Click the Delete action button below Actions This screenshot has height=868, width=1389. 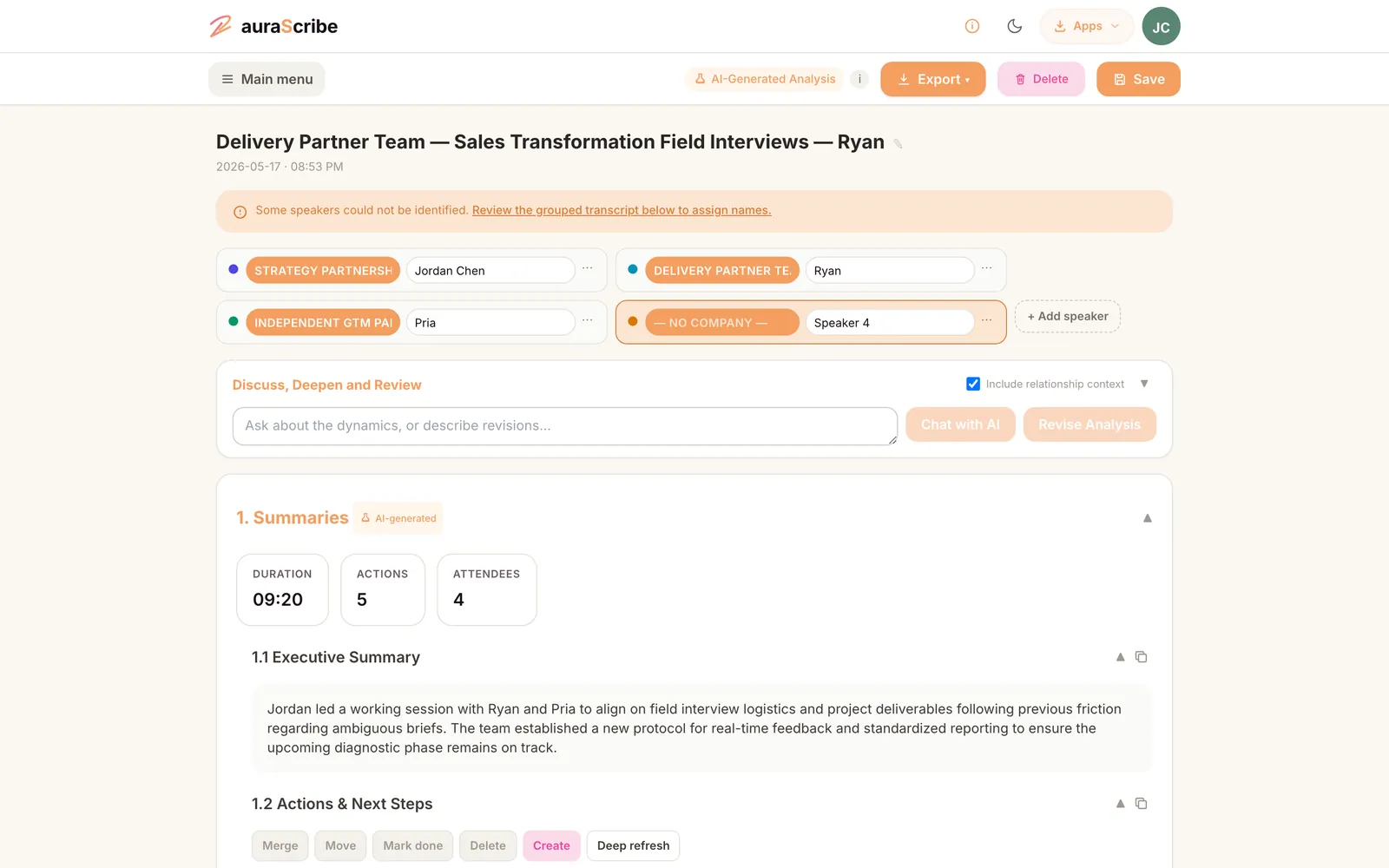[488, 845]
